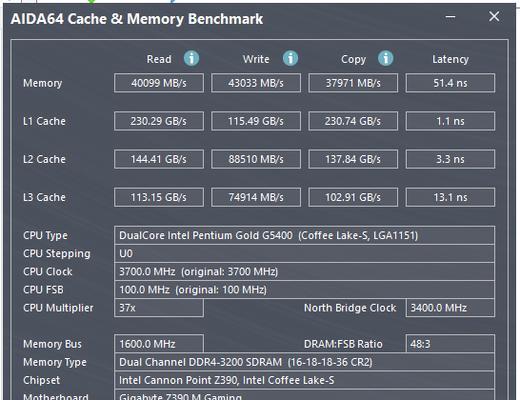Select the L2 Cache Write value 88510 MB/s

point(256,159)
